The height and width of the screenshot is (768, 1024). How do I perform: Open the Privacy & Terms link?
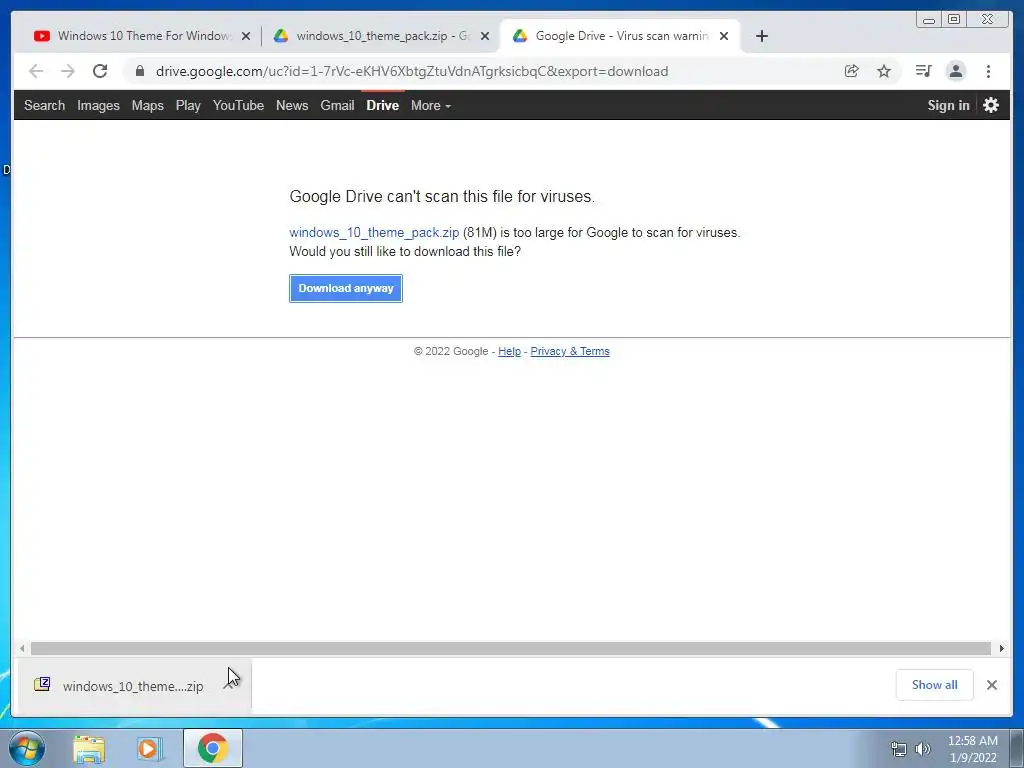point(570,351)
